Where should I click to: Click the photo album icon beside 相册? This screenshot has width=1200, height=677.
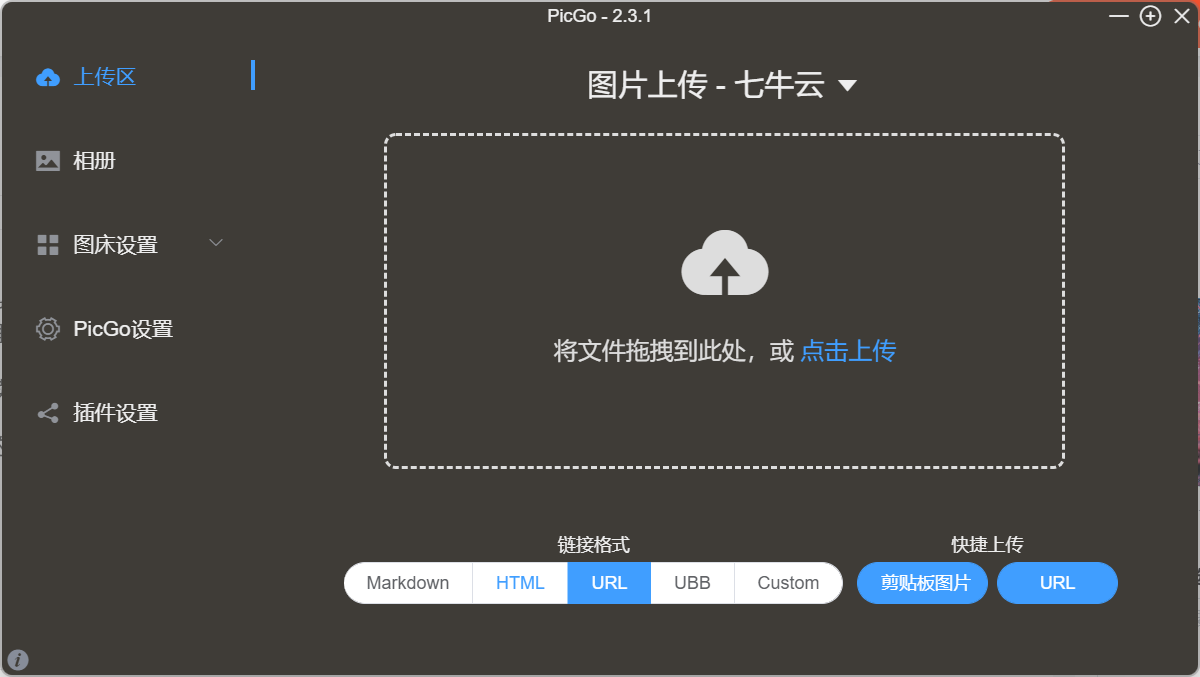click(x=48, y=161)
